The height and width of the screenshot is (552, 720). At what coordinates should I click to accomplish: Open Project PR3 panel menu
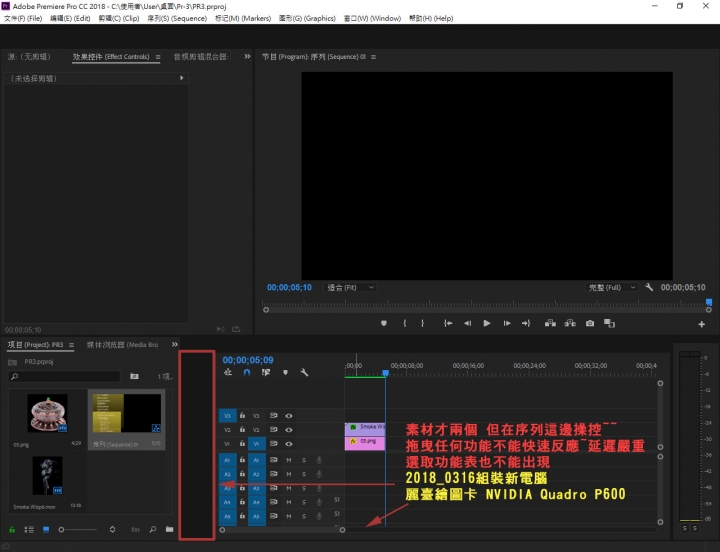tap(71, 345)
